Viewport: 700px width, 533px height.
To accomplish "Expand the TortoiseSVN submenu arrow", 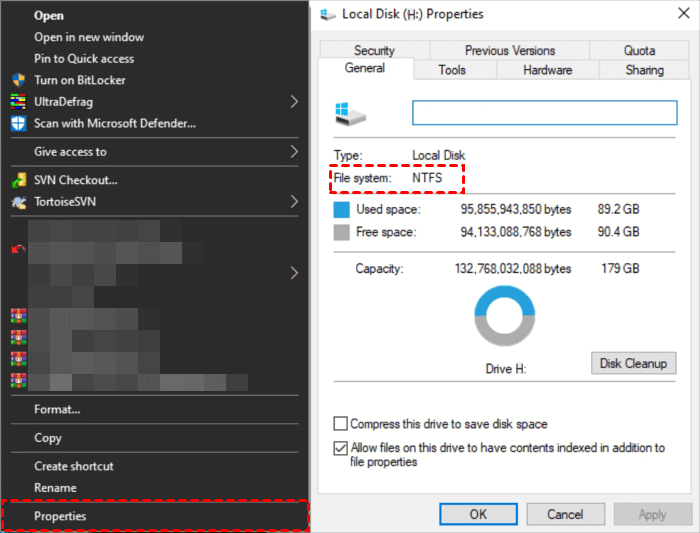I will point(294,202).
